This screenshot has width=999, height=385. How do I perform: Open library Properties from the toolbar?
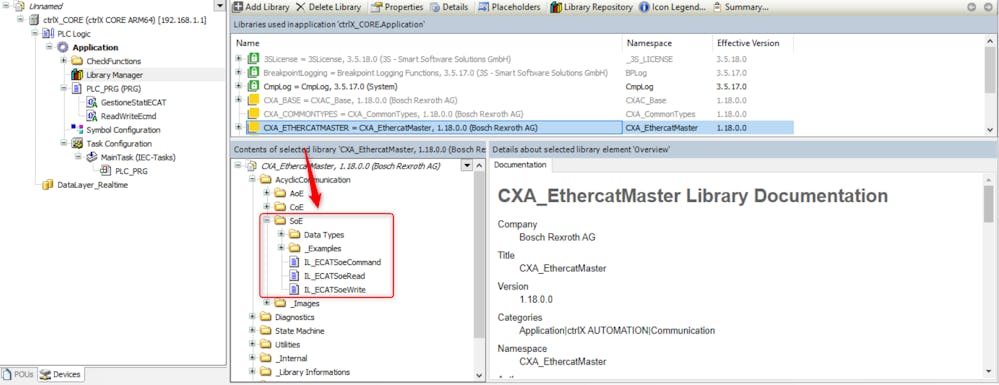click(x=396, y=7)
